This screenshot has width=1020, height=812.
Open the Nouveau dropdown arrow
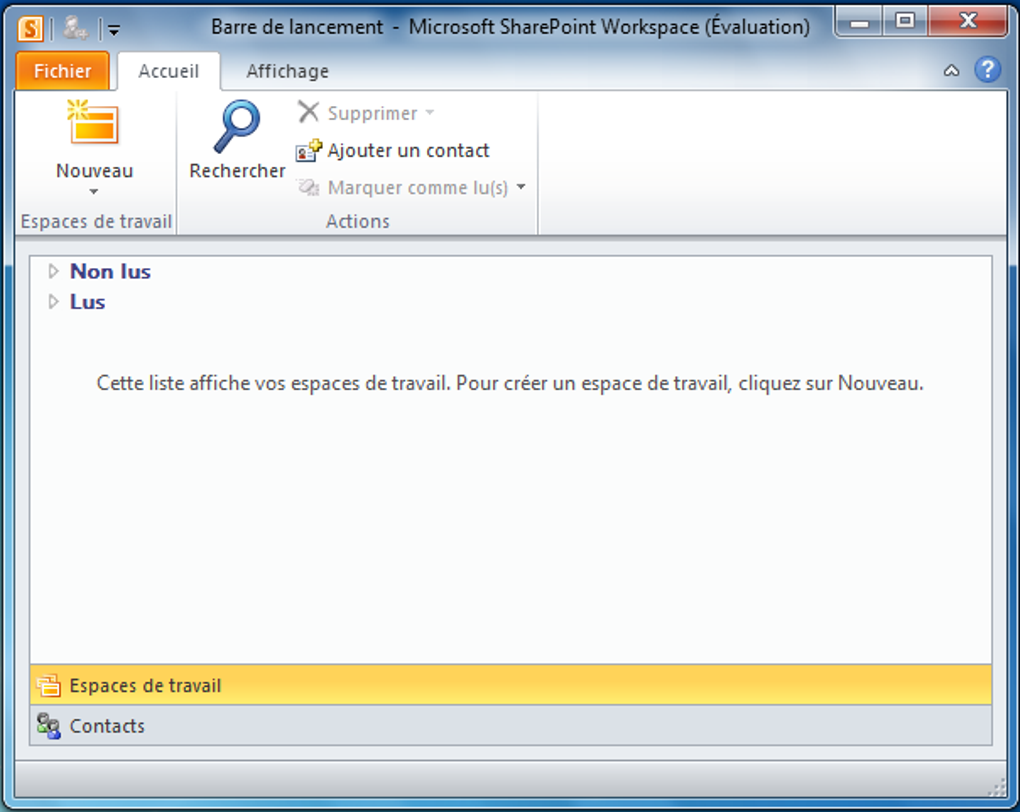[94, 191]
